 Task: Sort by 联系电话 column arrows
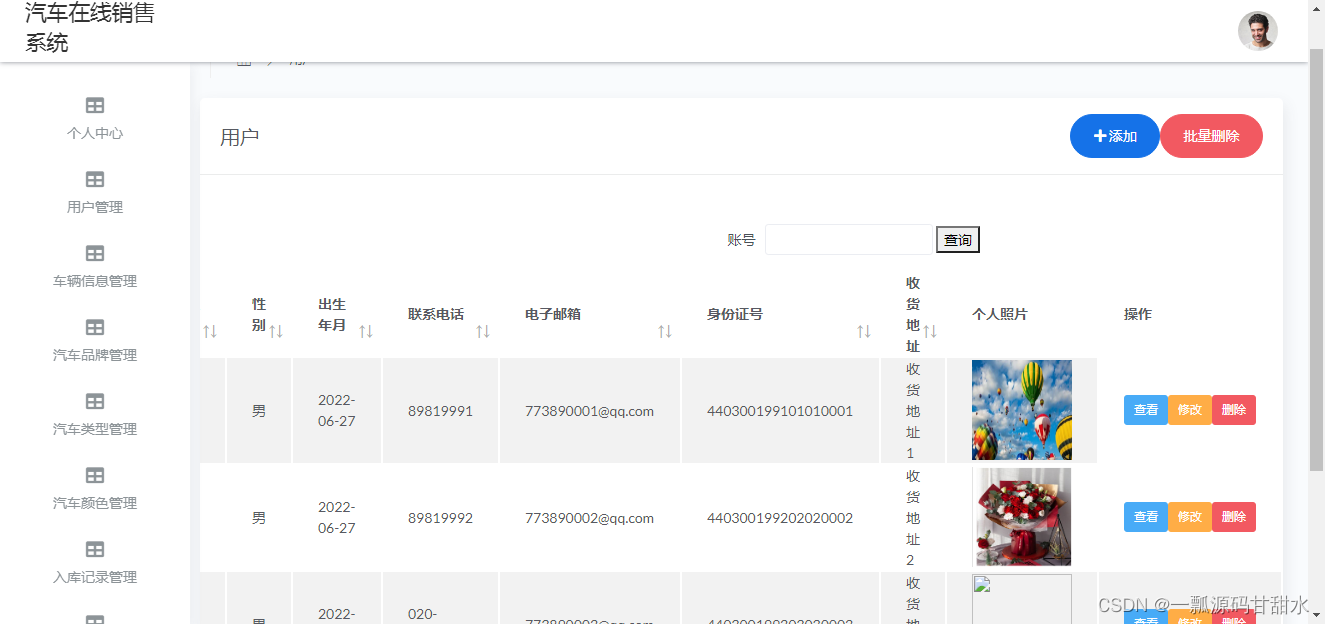[483, 331]
